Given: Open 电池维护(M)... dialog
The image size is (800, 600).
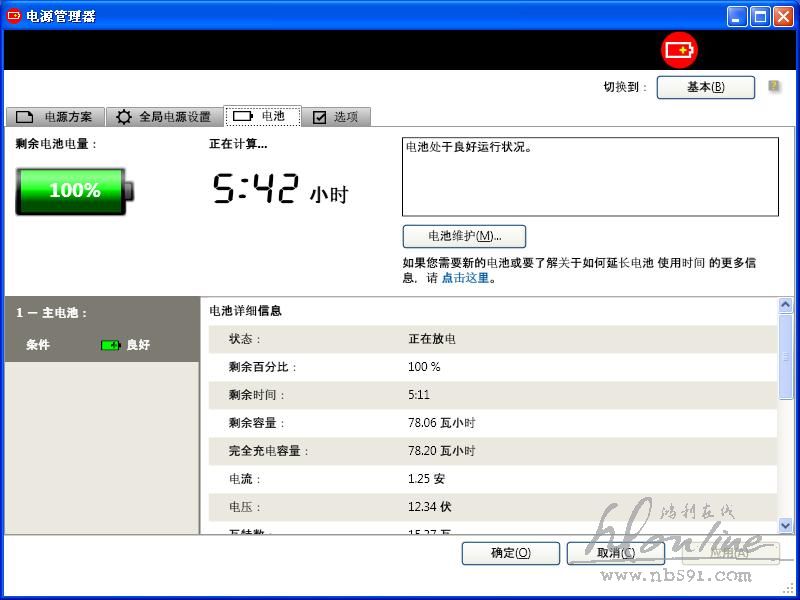Looking at the screenshot, I should point(464,236).
